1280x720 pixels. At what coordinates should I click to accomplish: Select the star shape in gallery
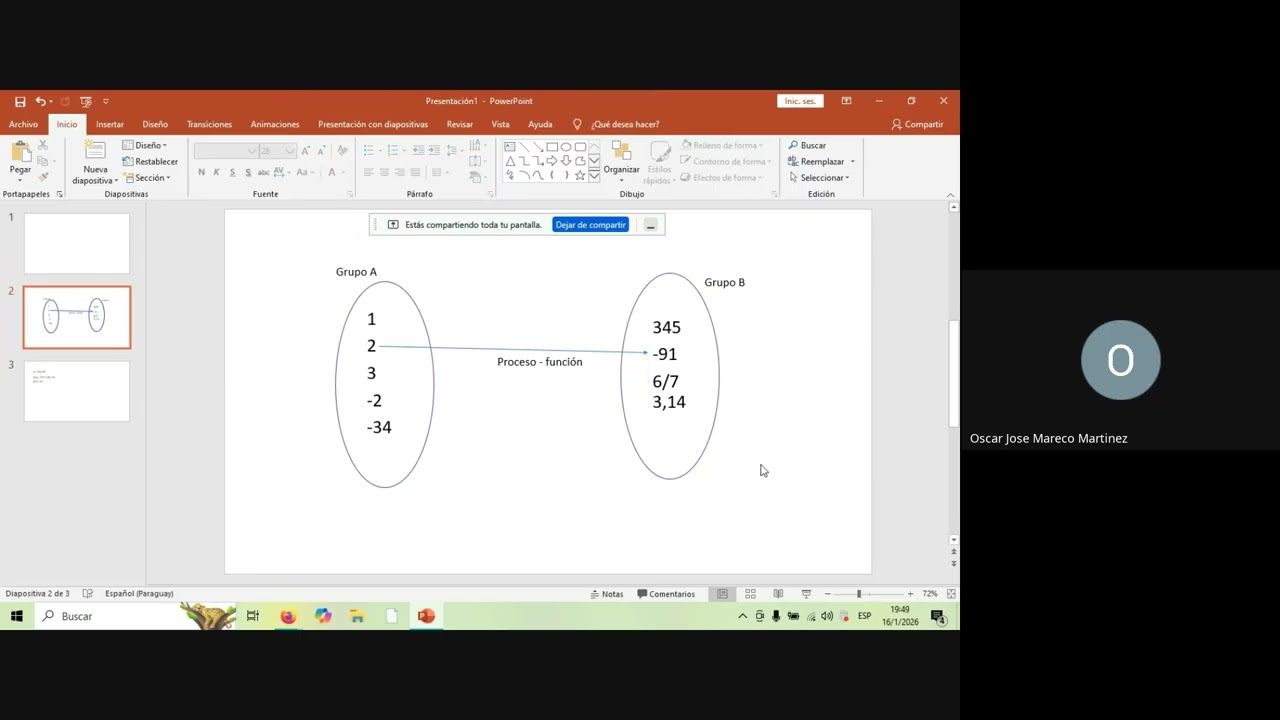(580, 175)
